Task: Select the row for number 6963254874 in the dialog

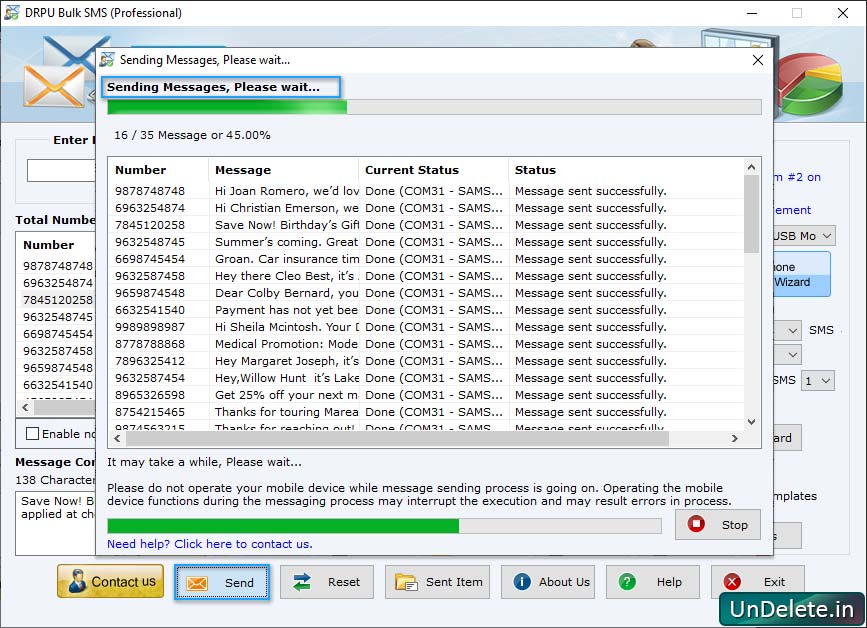Action: pyautogui.click(x=426, y=208)
